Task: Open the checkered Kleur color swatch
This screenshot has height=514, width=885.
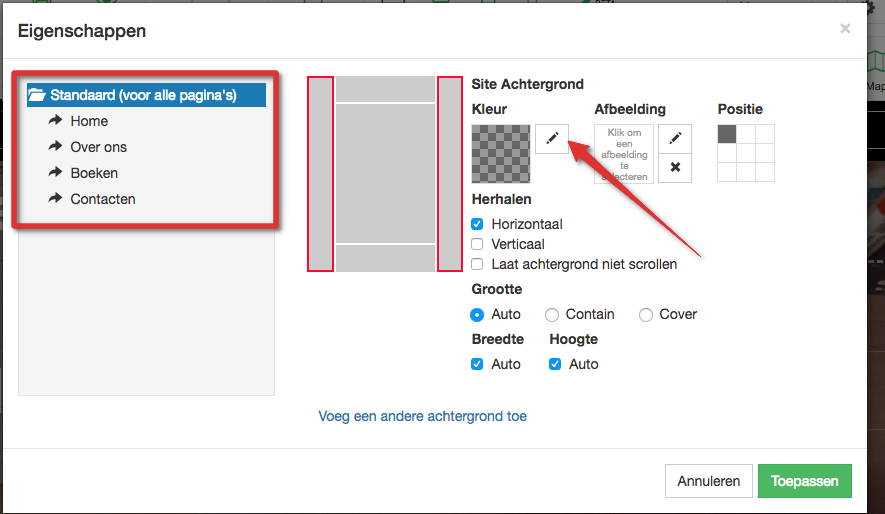Action: point(501,154)
